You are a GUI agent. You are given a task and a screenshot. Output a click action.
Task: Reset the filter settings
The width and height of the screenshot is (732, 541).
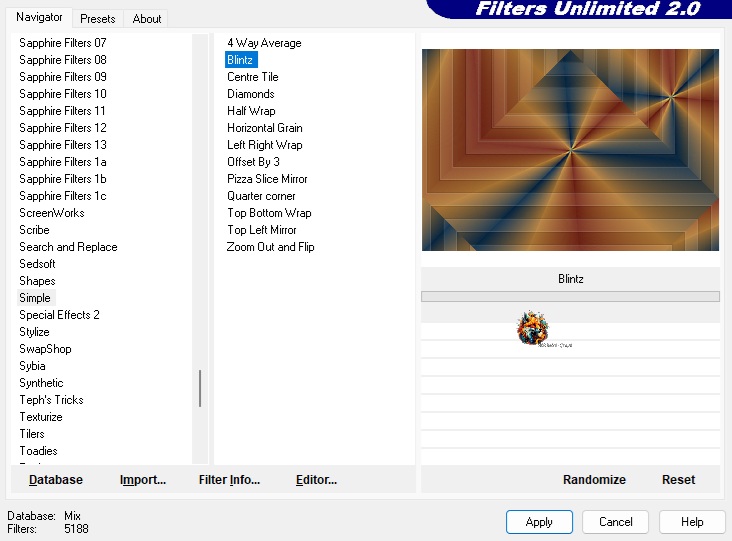pos(678,479)
